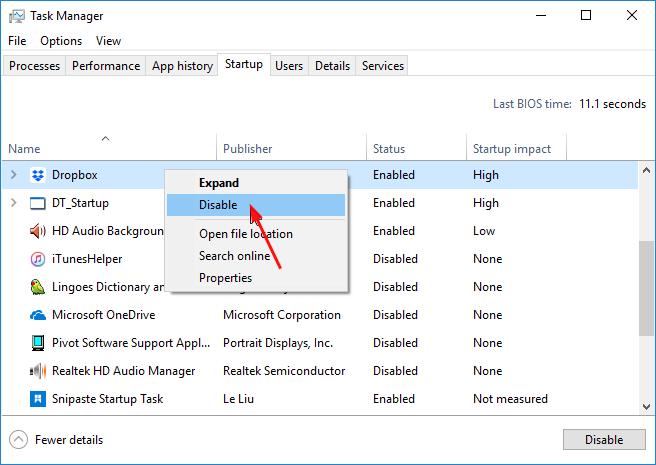
Task: Click the Pivot Software Support monitor icon
Action: [38, 343]
